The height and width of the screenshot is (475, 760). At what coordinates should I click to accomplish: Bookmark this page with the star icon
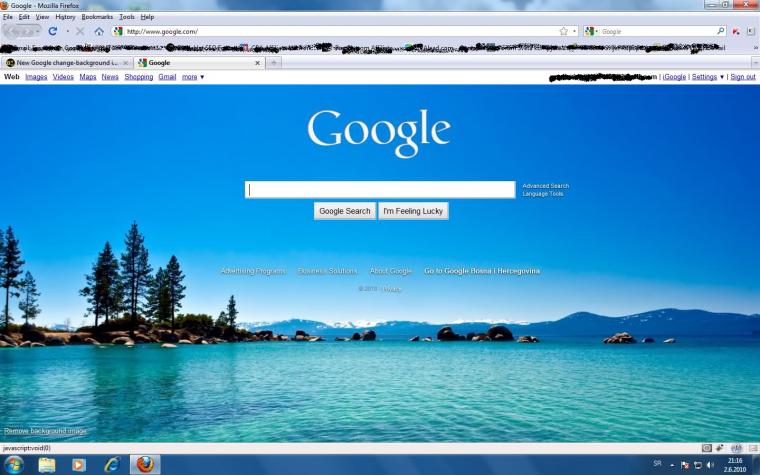[563, 32]
